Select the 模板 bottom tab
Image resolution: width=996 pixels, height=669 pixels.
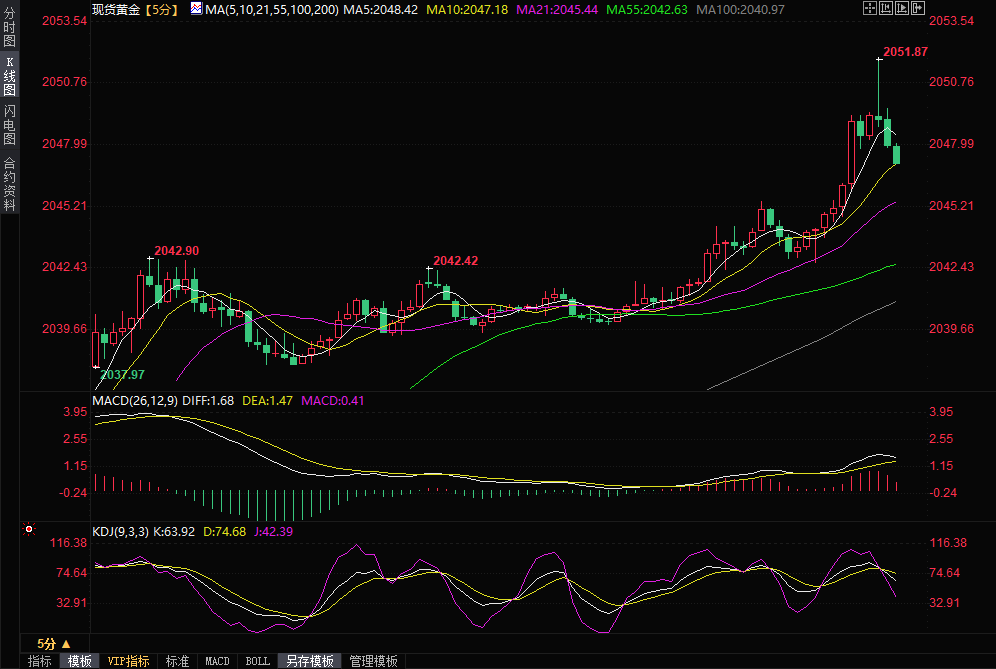(80, 661)
